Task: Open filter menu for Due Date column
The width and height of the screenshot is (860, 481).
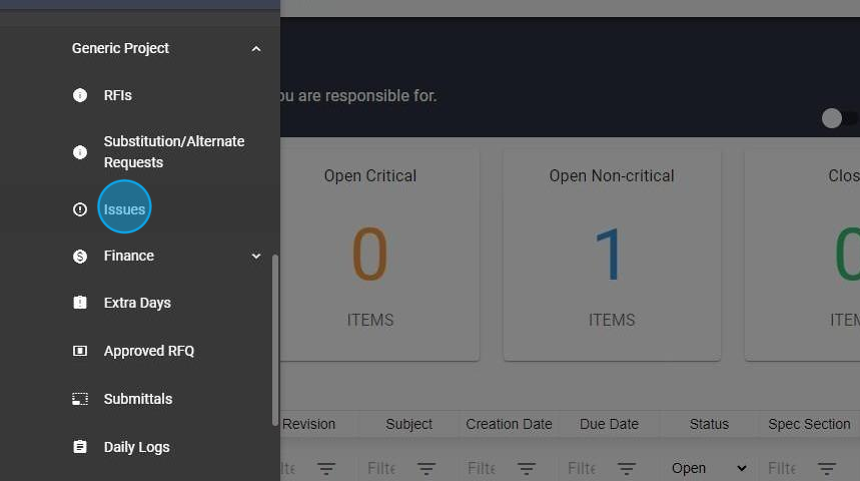Action: click(626, 468)
